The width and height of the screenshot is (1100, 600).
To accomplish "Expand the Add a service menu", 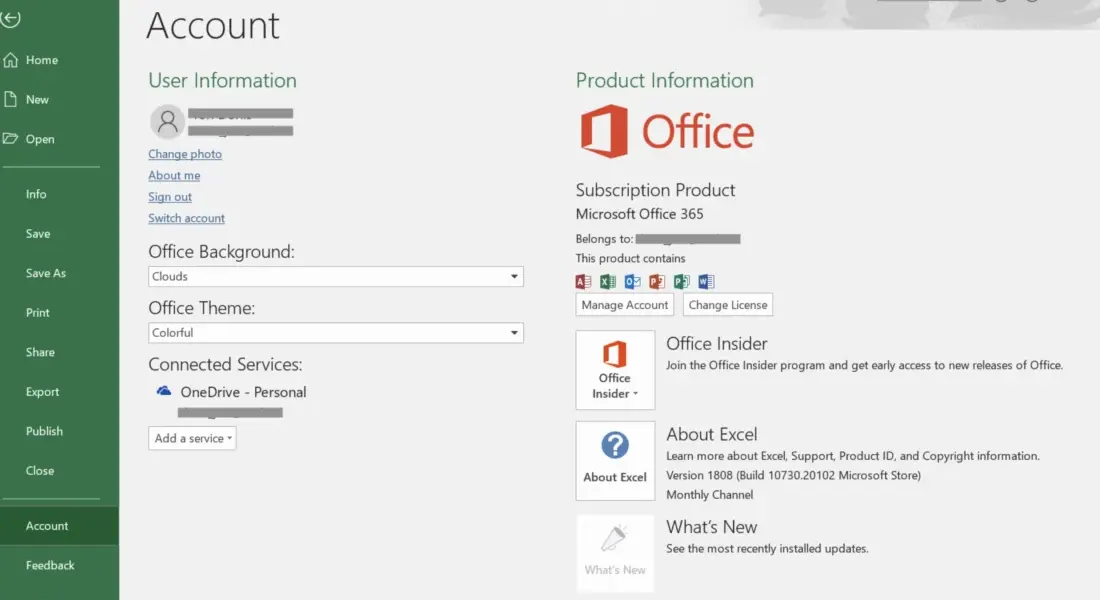I will 192,438.
